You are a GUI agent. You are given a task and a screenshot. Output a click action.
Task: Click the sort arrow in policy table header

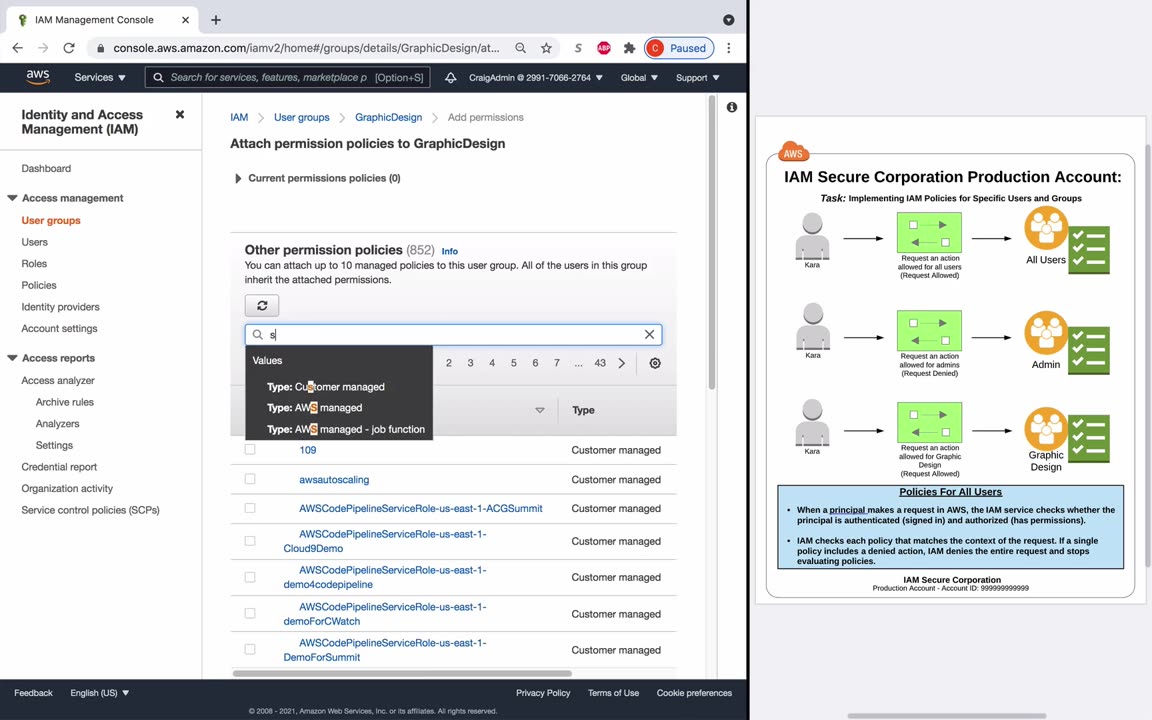[540, 410]
